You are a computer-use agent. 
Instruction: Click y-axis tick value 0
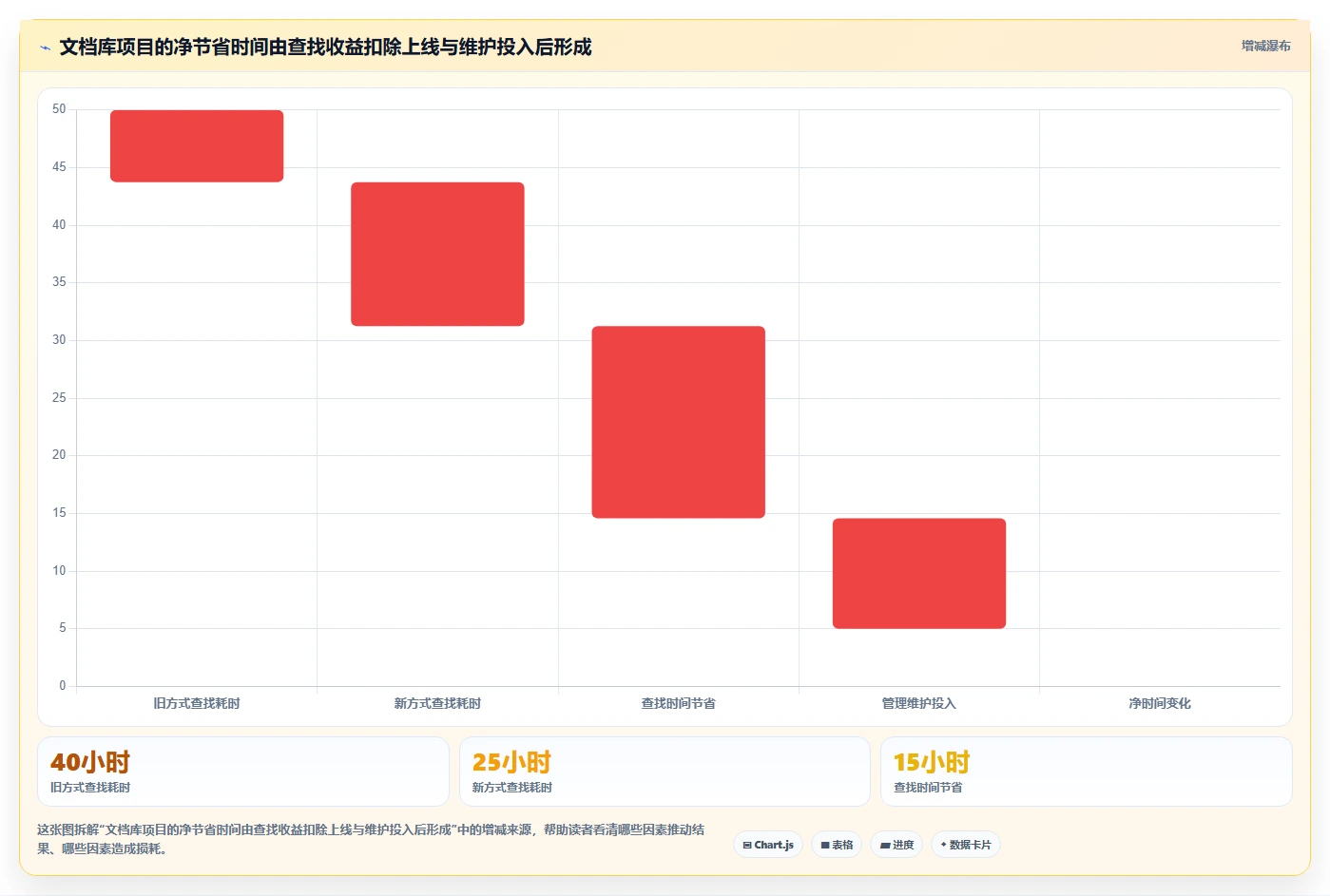63,685
